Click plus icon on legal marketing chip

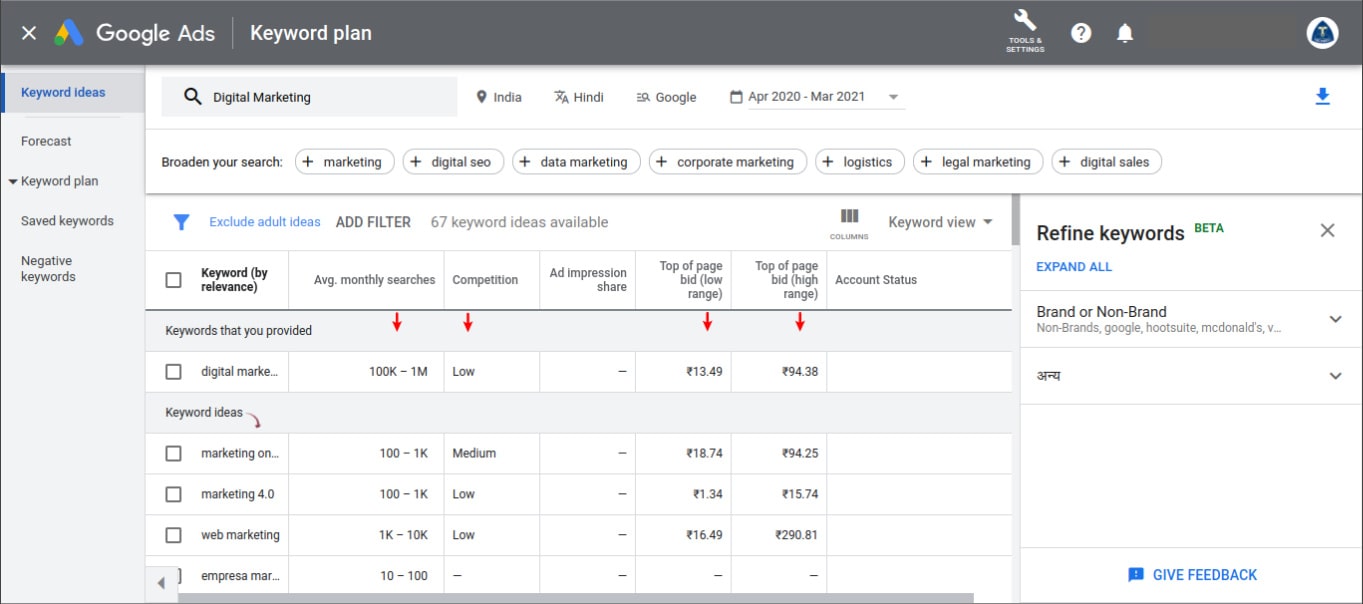pyautogui.click(x=926, y=162)
